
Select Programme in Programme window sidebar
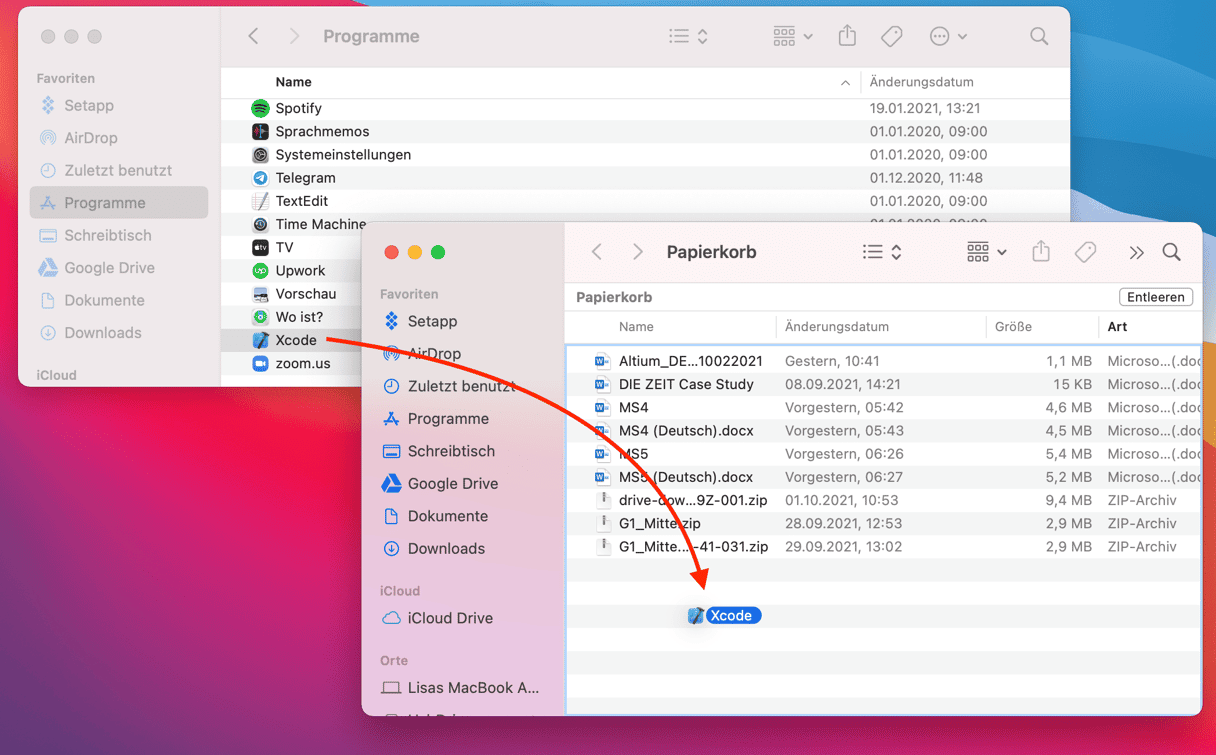point(119,203)
